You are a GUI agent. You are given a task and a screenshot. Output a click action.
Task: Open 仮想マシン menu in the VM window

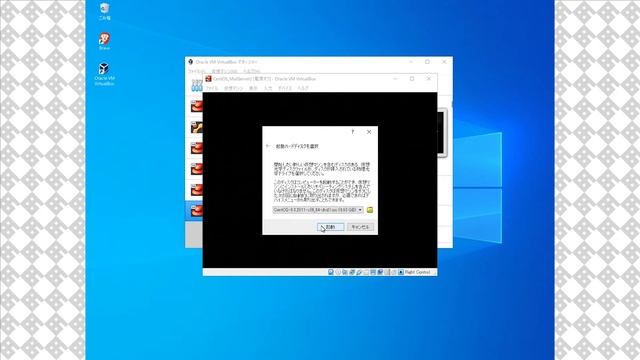click(233, 88)
